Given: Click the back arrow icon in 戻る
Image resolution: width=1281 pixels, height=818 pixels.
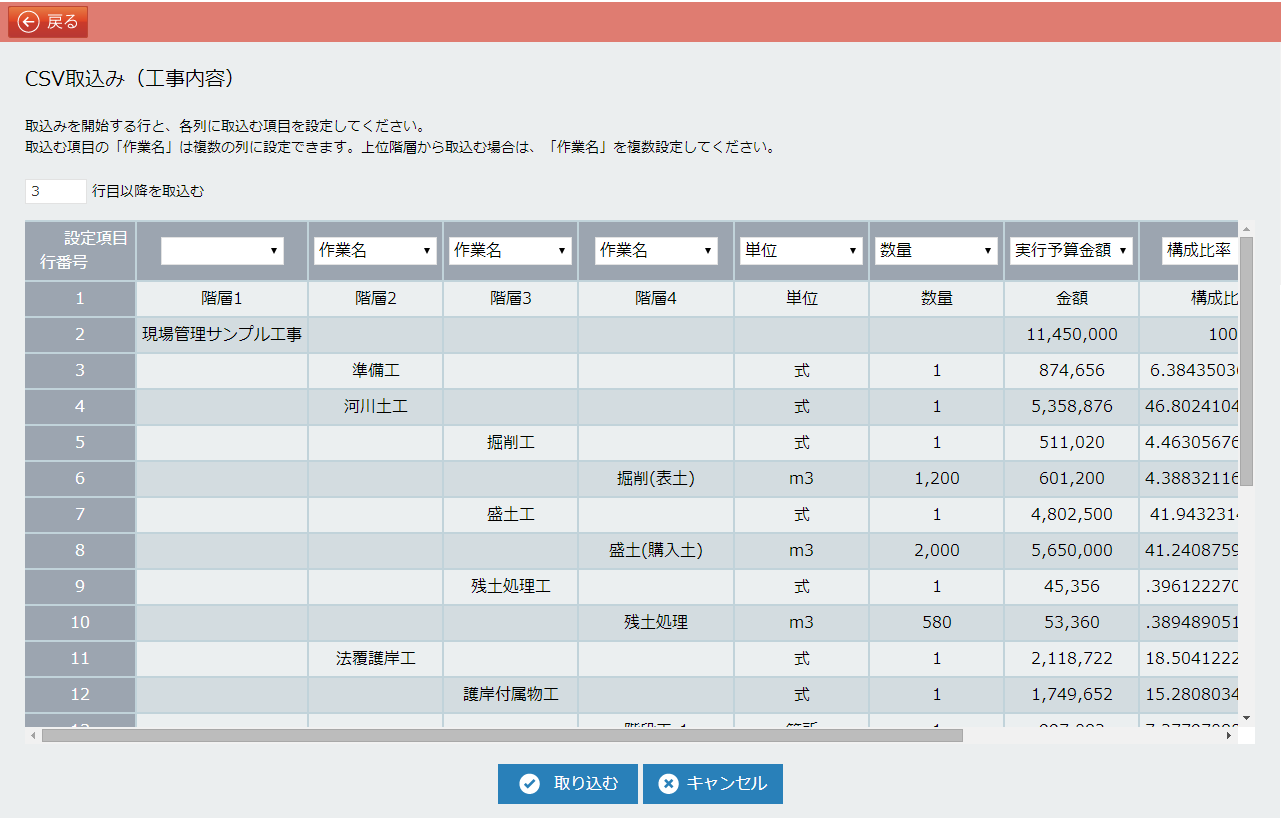Looking at the screenshot, I should coord(29,22).
